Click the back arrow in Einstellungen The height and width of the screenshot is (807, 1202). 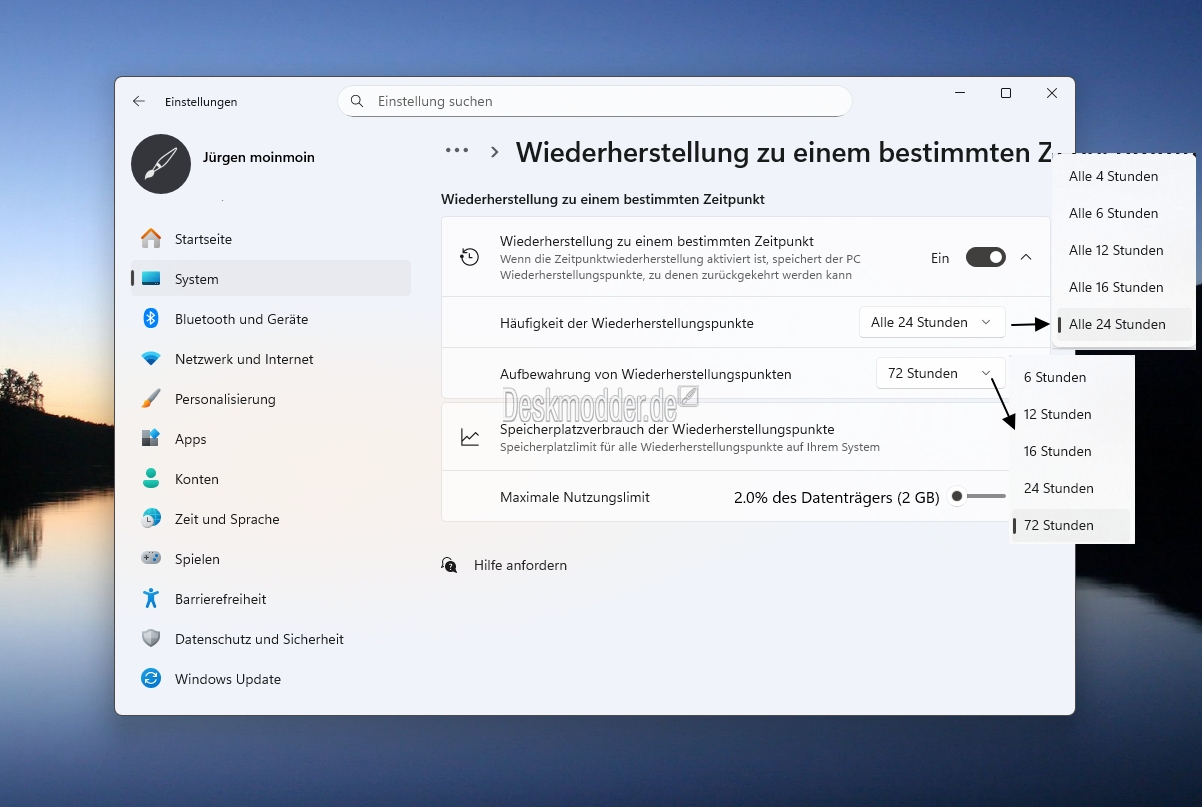(x=139, y=102)
